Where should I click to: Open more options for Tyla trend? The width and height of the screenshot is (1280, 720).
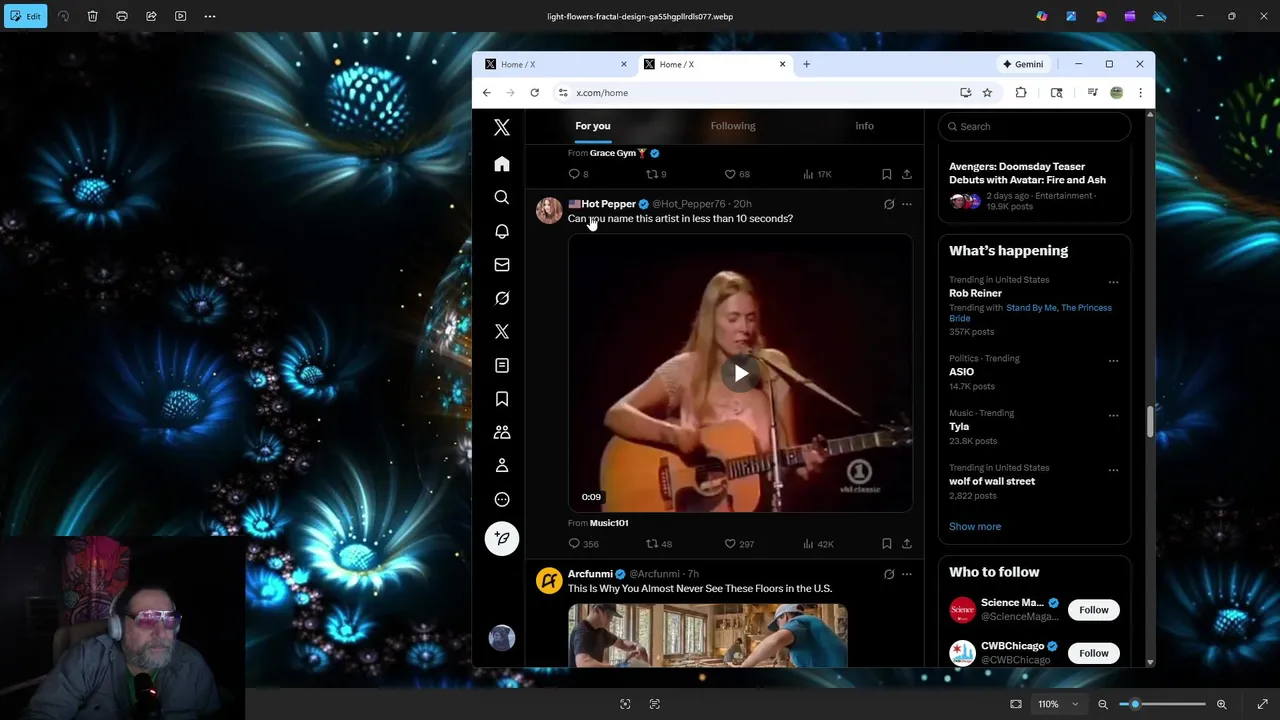point(1113,415)
